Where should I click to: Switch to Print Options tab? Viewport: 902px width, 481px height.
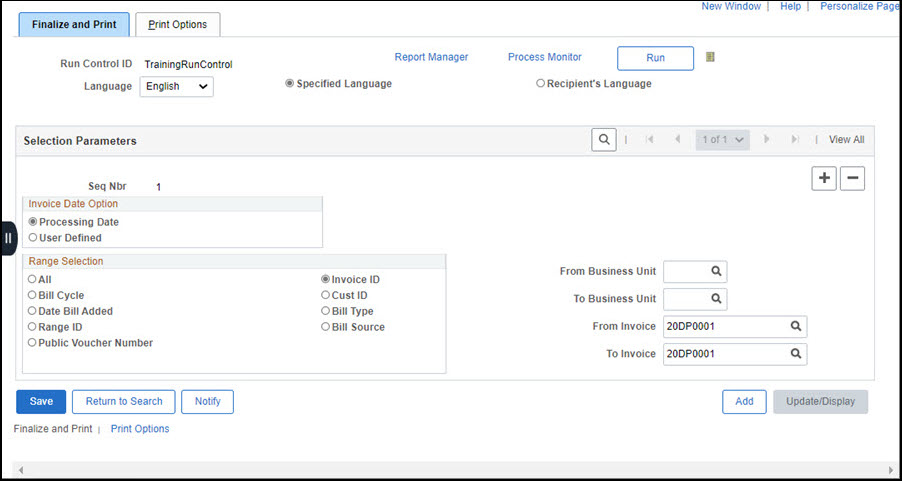click(x=177, y=24)
